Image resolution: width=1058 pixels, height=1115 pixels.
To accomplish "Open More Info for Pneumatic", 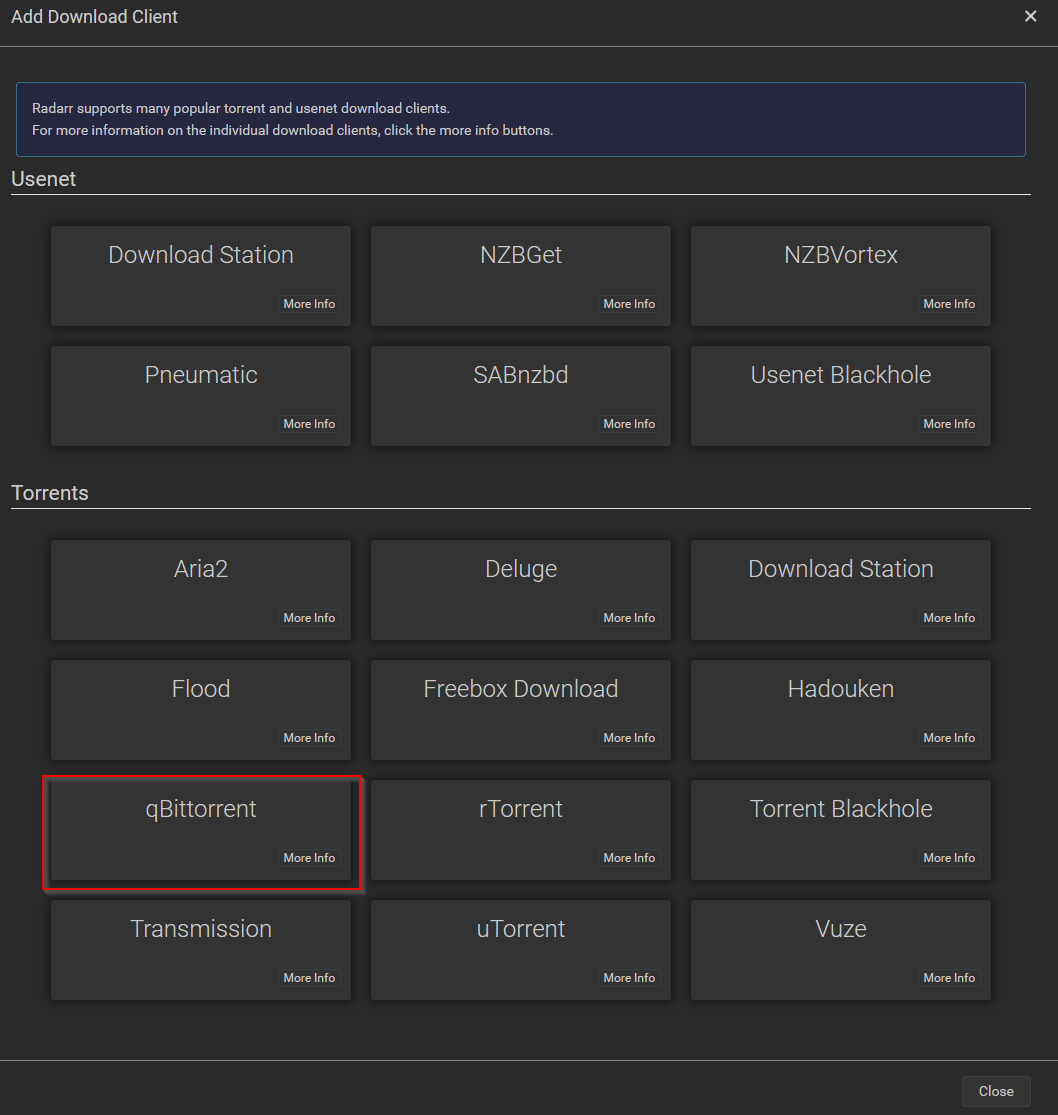I will tap(309, 424).
